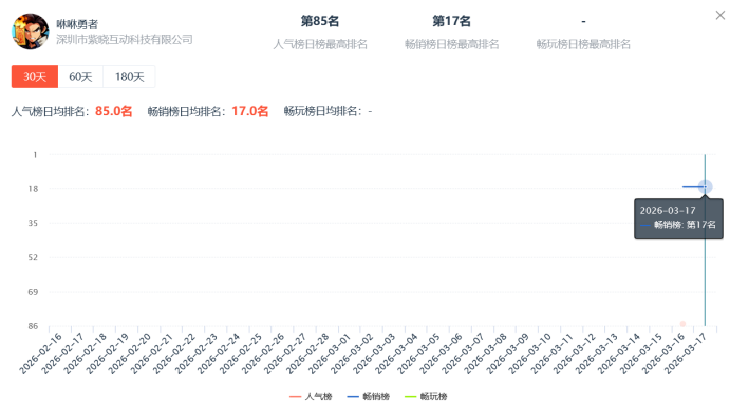Select the 30天 time range tab
Image resolution: width=730 pixels, height=408 pixels.
(x=35, y=77)
